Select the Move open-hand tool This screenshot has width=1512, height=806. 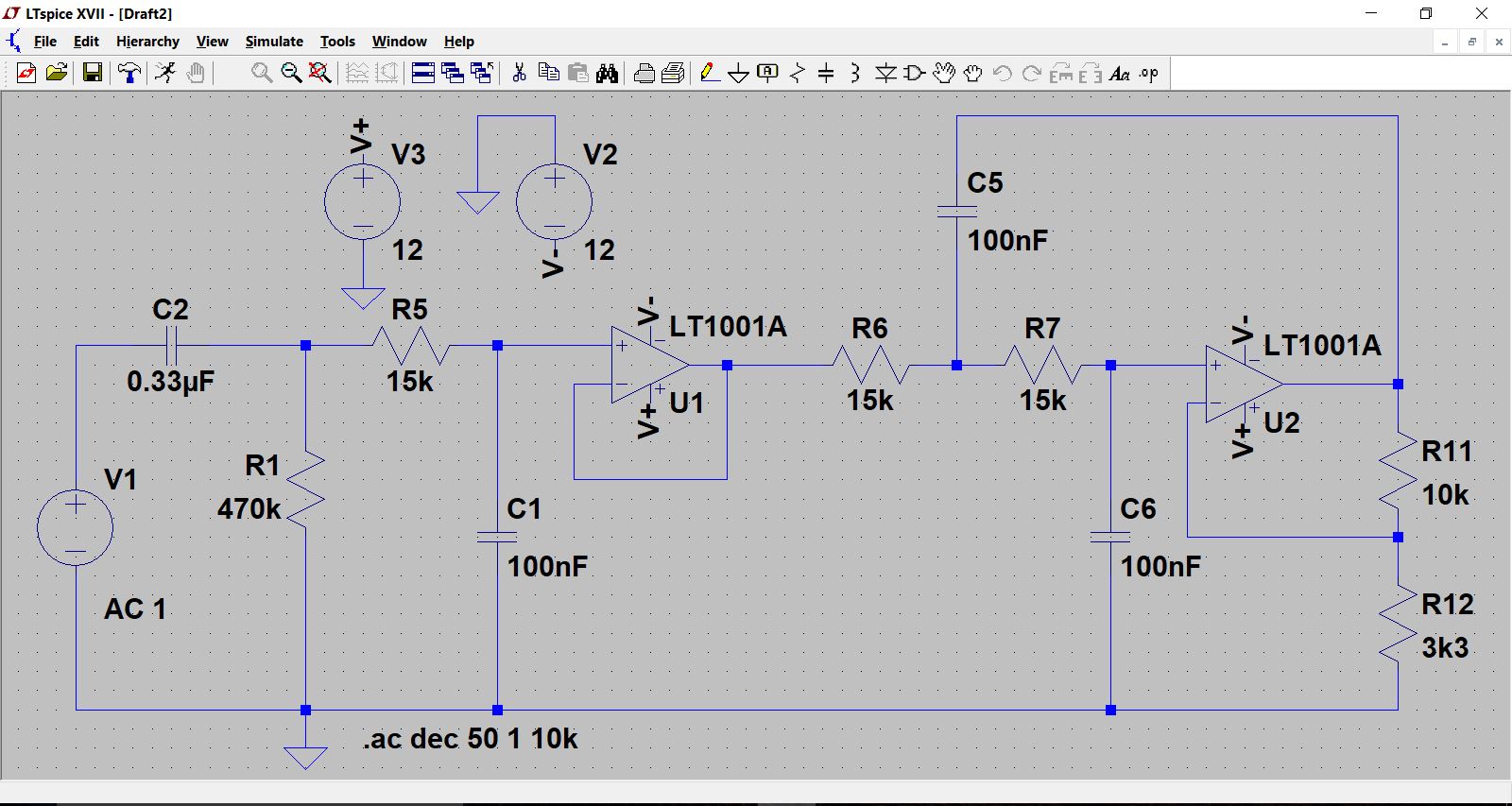[943, 73]
